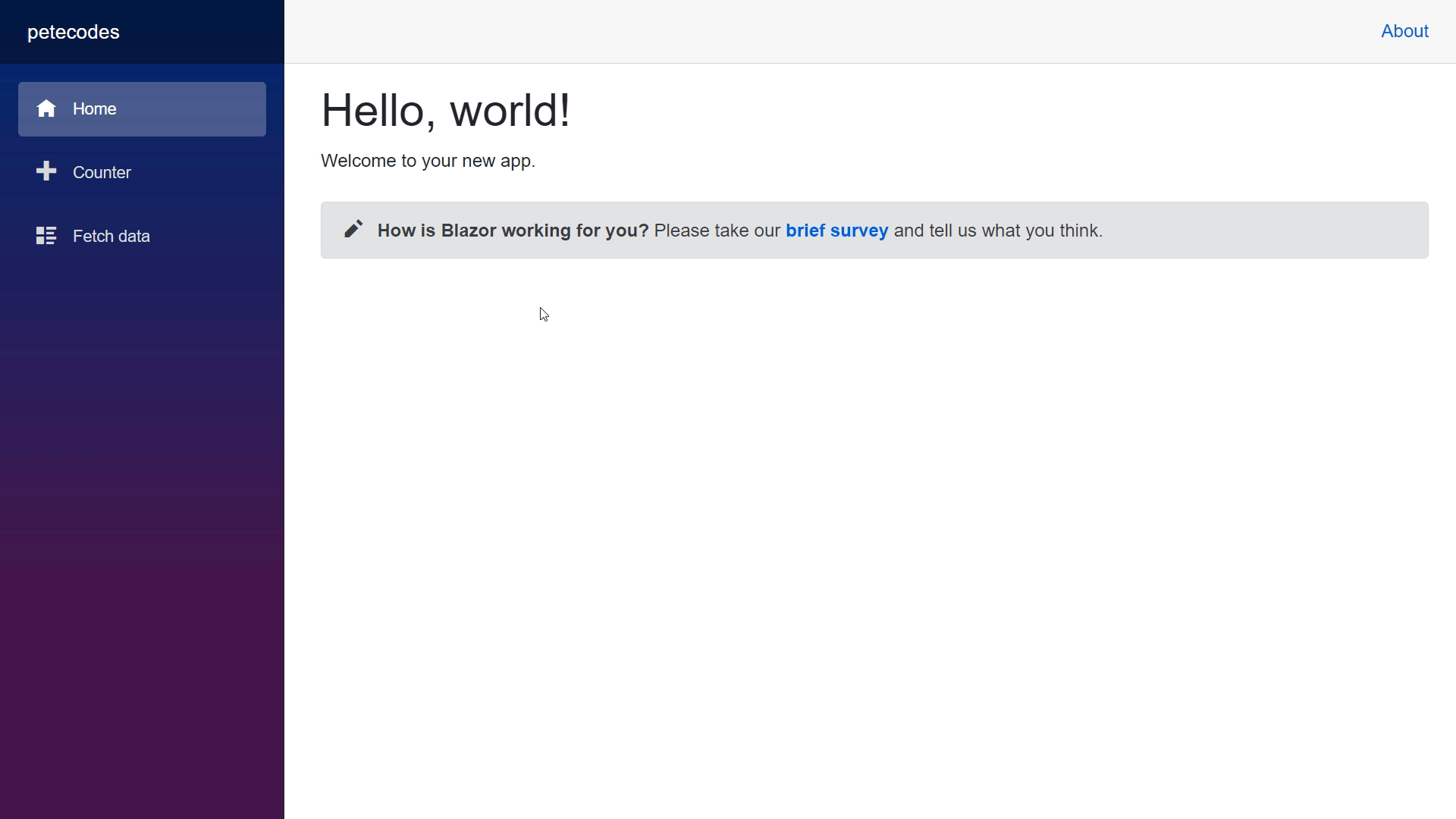Click 'tell us what you think' text
The height and width of the screenshot is (819, 1456).
pyautogui.click(x=1015, y=231)
